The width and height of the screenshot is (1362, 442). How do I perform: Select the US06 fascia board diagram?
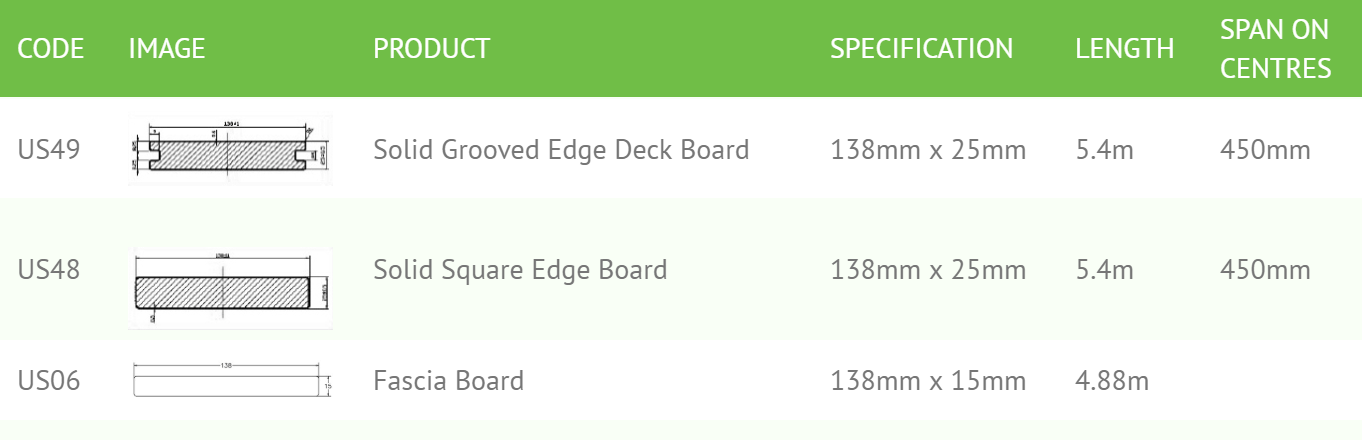[x=231, y=381]
